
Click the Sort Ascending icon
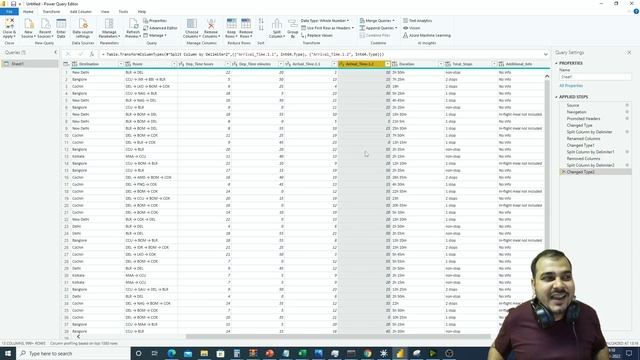(261, 20)
